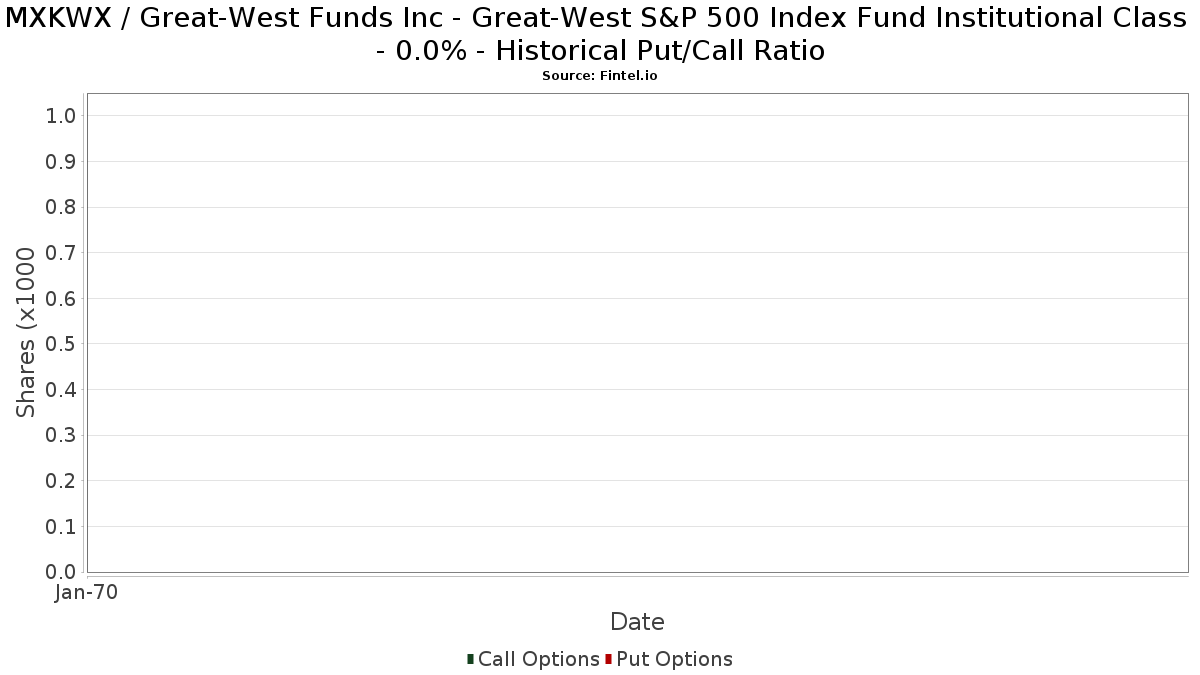Click the green Call Options legend swatch

(x=470, y=659)
